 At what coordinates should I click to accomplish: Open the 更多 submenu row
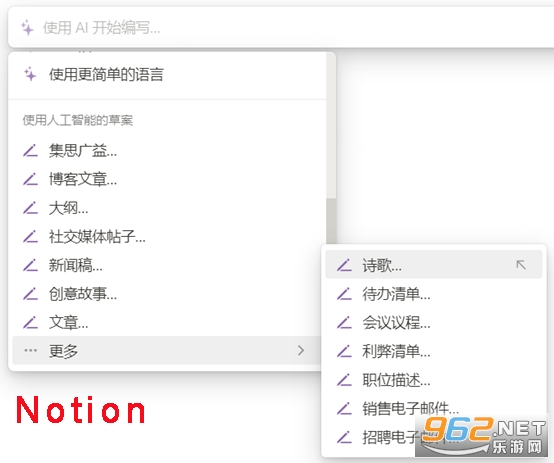tap(167, 351)
